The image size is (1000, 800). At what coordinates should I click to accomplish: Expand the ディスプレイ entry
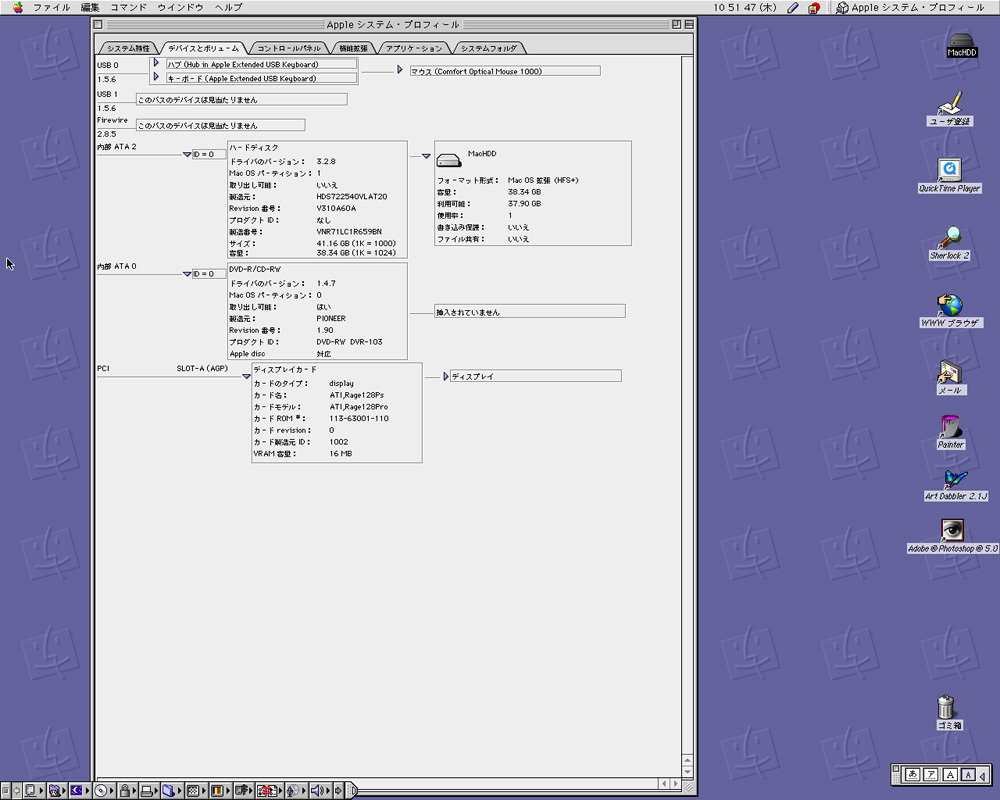[446, 377]
